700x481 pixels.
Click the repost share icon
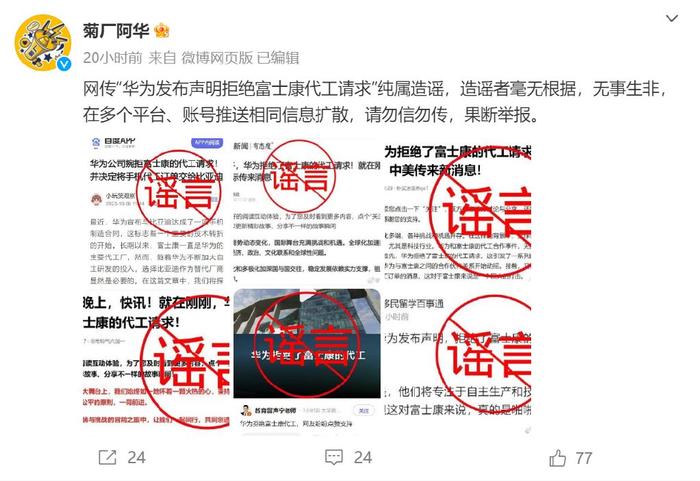coord(107,457)
